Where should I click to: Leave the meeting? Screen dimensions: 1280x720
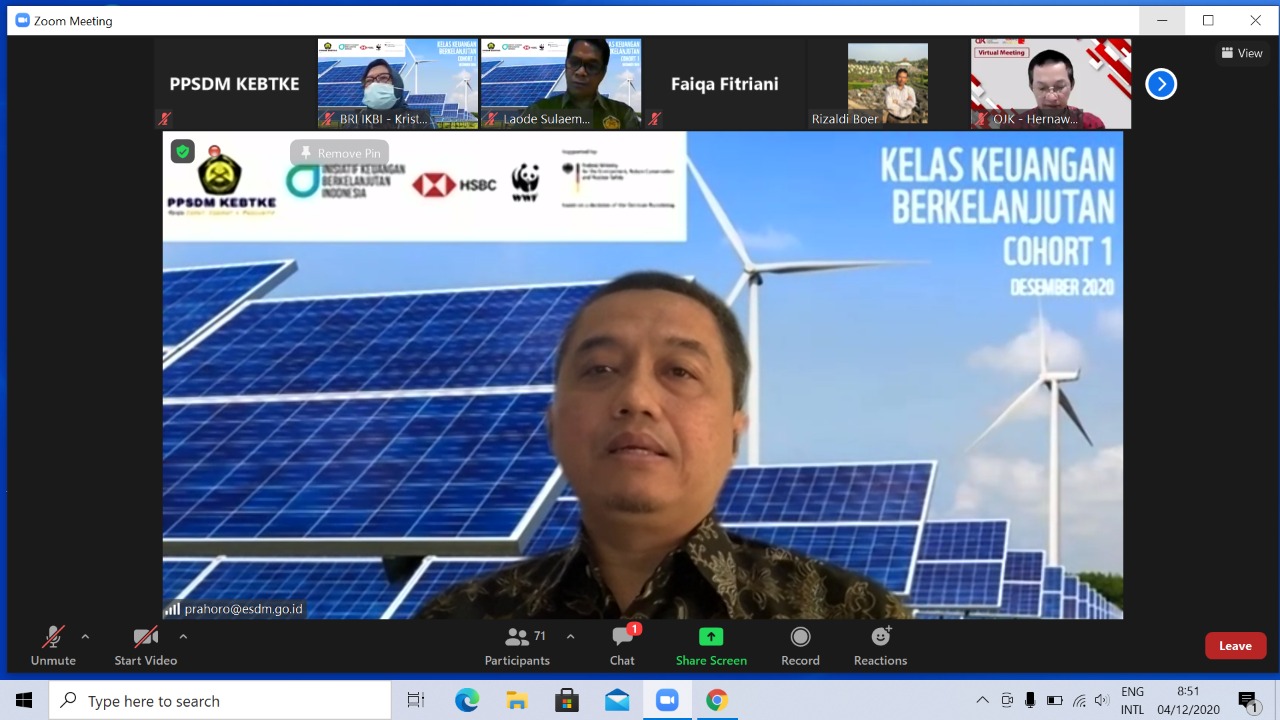(1235, 645)
